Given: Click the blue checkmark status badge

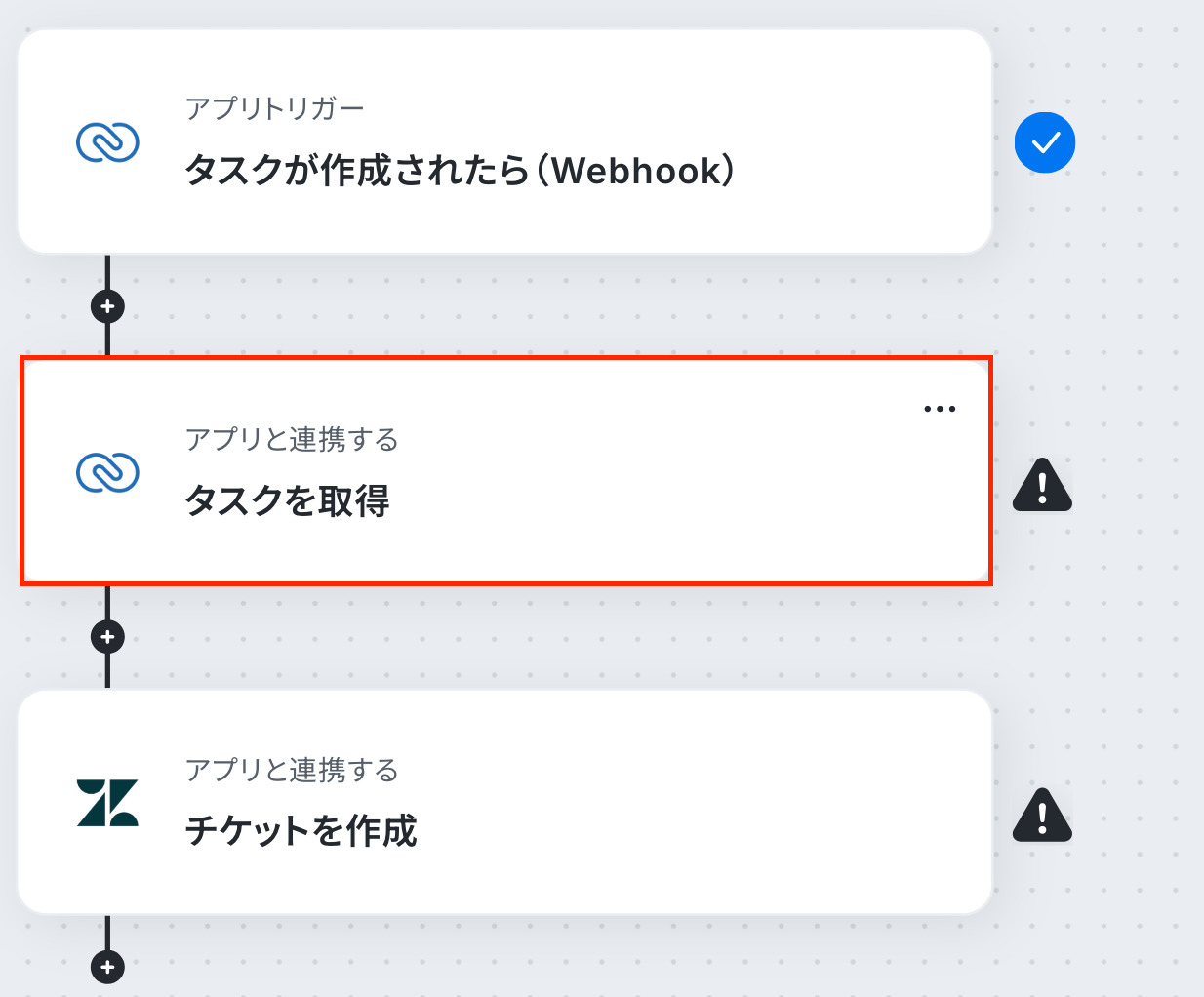Looking at the screenshot, I should tap(1045, 142).
